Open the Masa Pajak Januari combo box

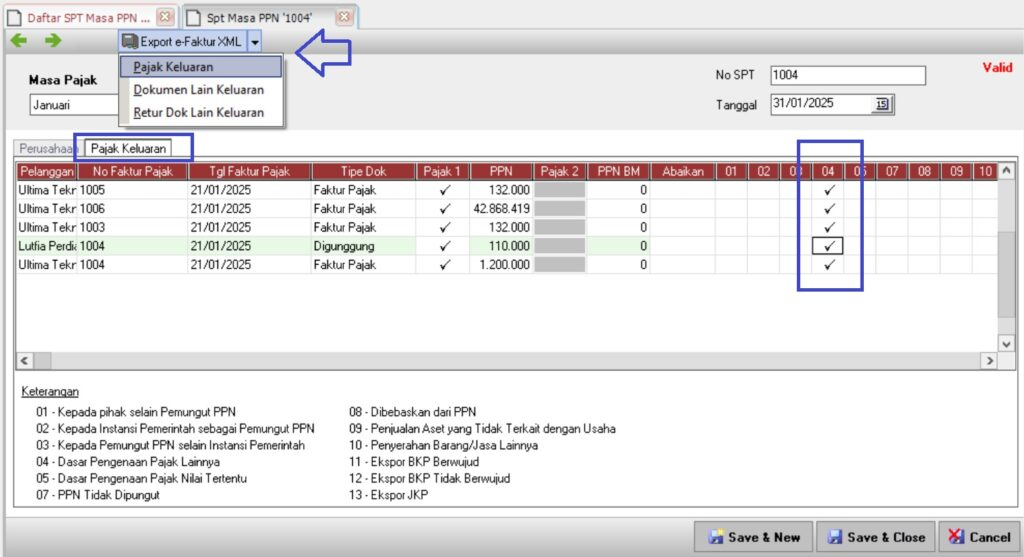point(74,103)
